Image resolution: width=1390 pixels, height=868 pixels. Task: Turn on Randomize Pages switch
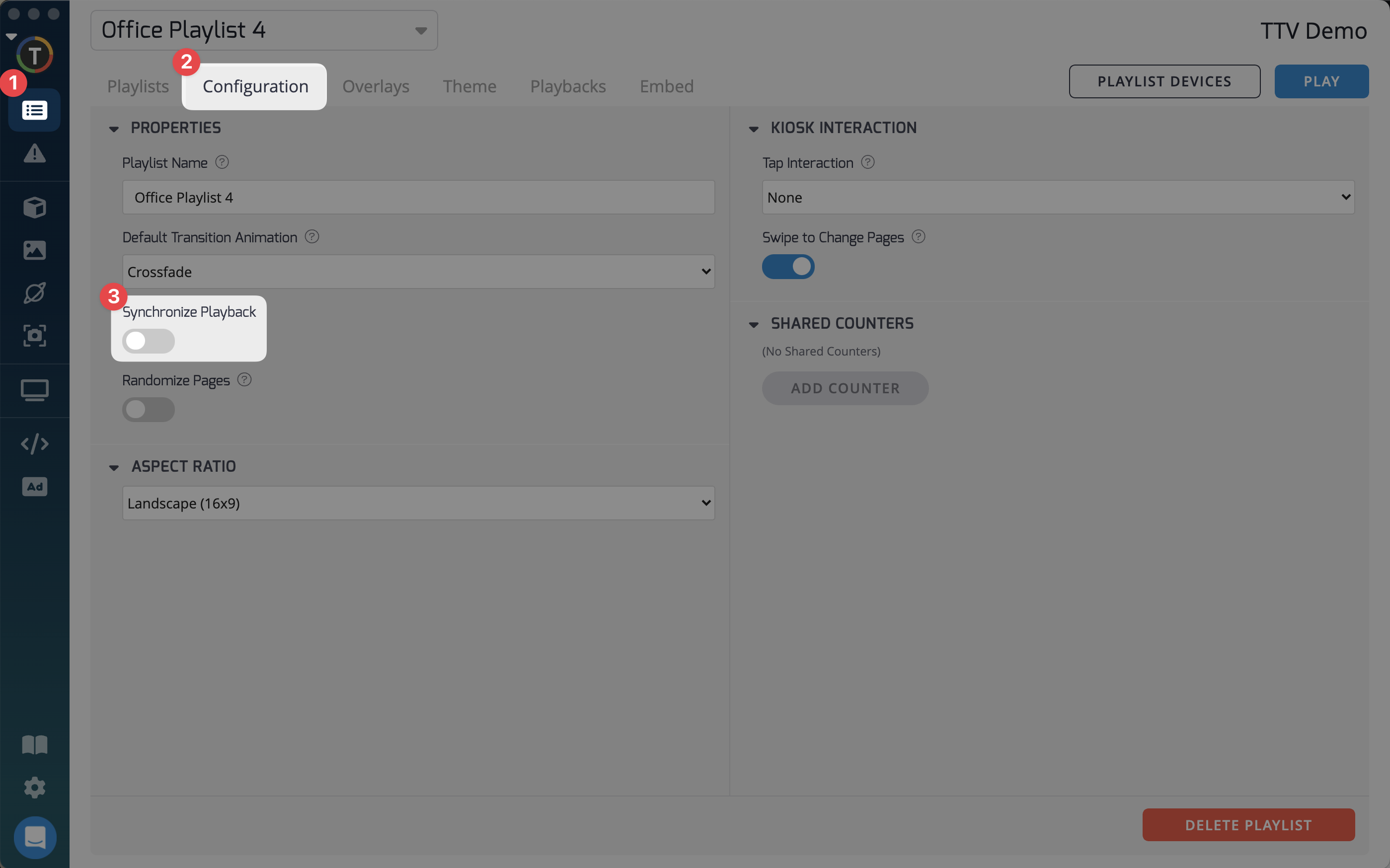[x=148, y=410]
